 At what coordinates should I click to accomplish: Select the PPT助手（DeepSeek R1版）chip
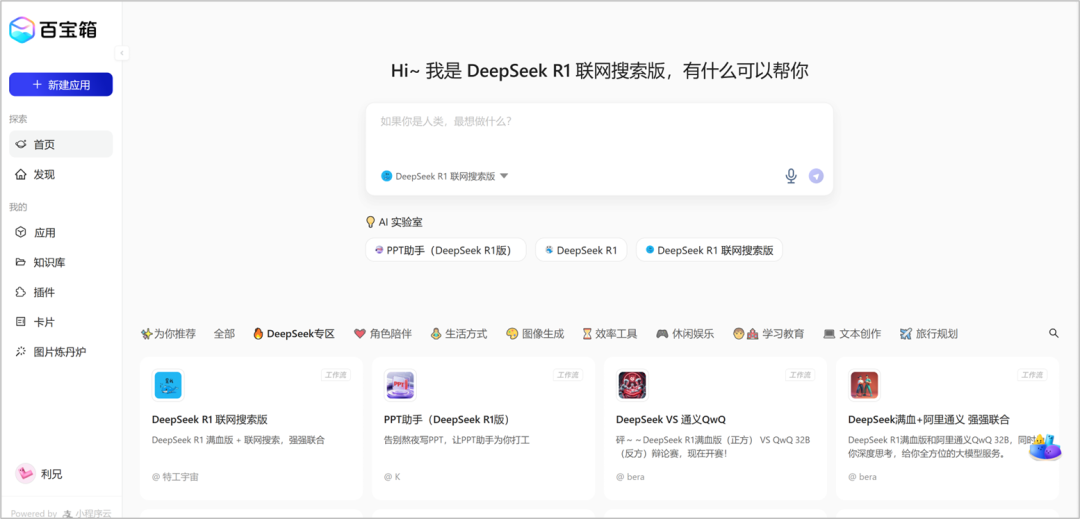(x=446, y=250)
